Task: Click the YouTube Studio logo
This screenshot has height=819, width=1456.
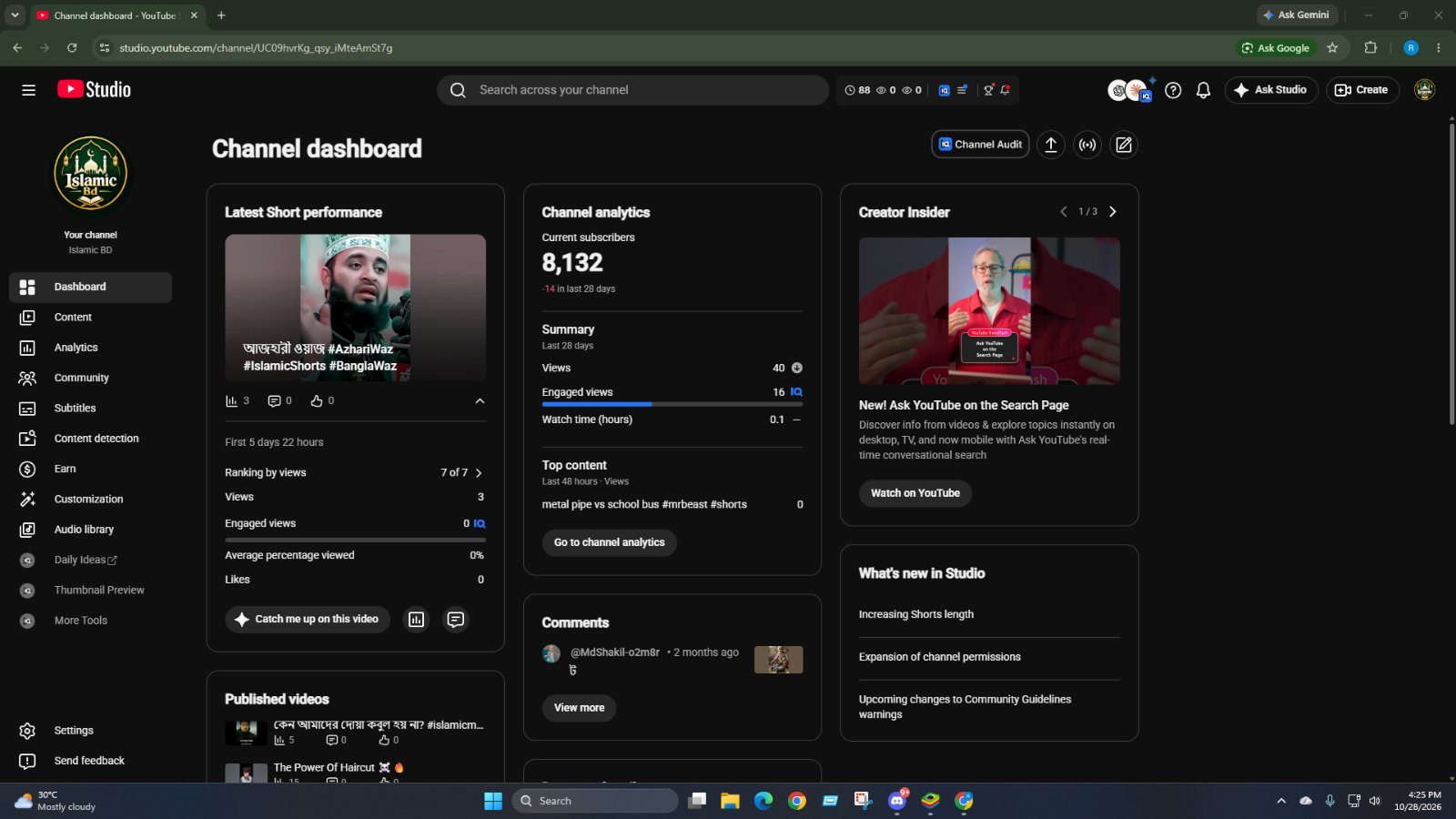Action: coord(94,89)
